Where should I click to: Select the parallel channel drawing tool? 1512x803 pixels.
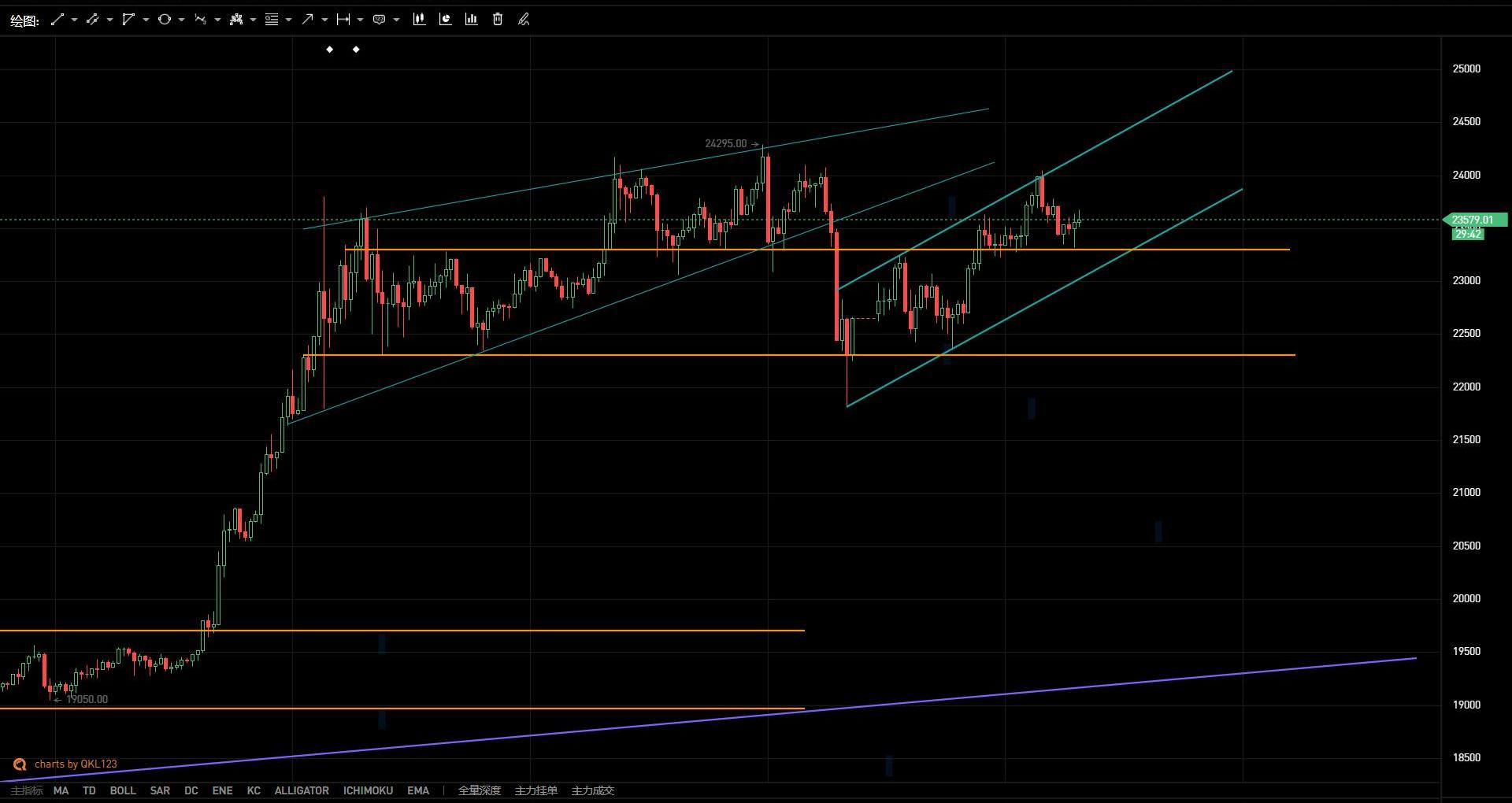pos(92,20)
